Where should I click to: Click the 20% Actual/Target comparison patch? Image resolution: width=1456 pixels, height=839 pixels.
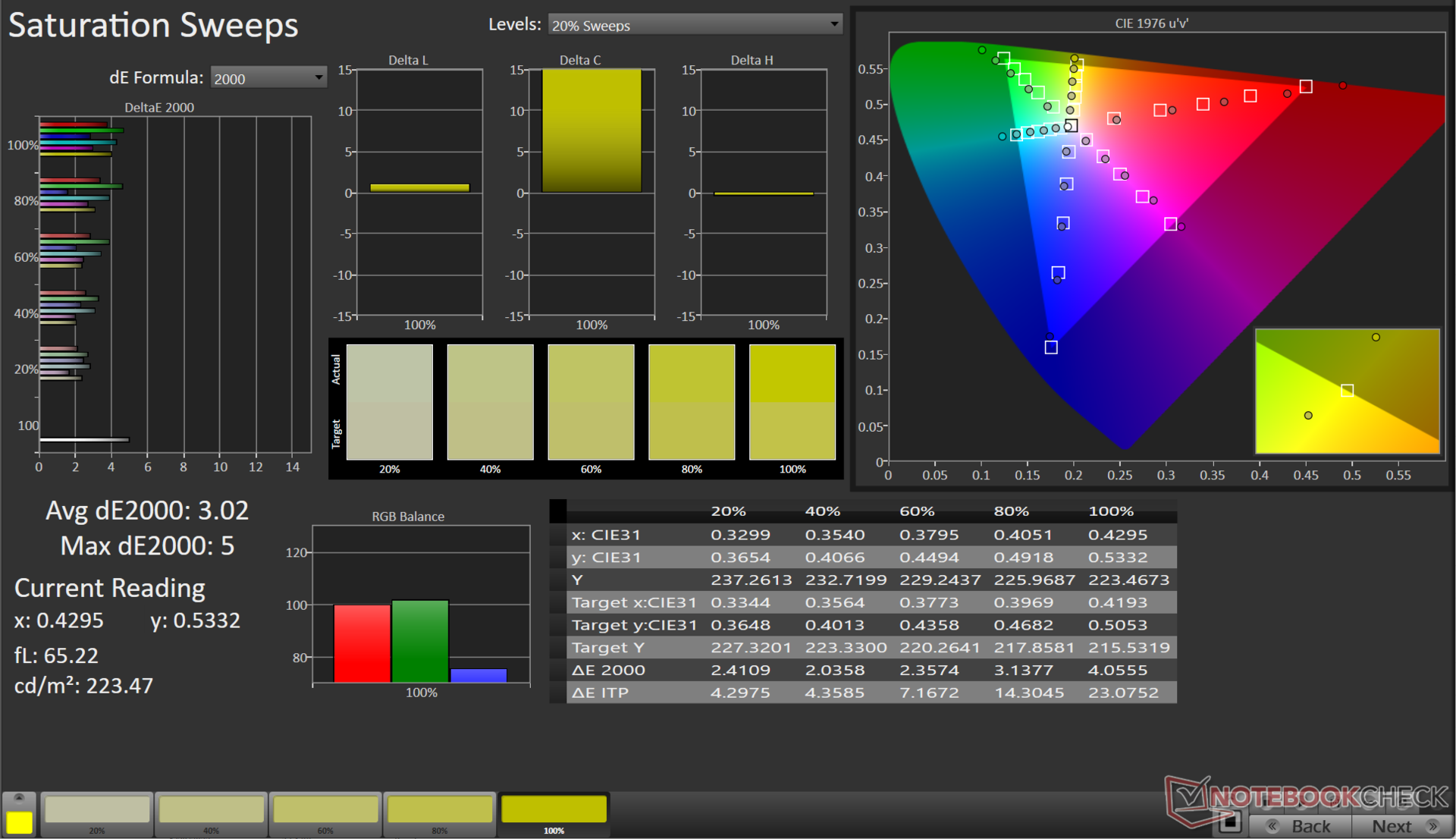point(390,402)
